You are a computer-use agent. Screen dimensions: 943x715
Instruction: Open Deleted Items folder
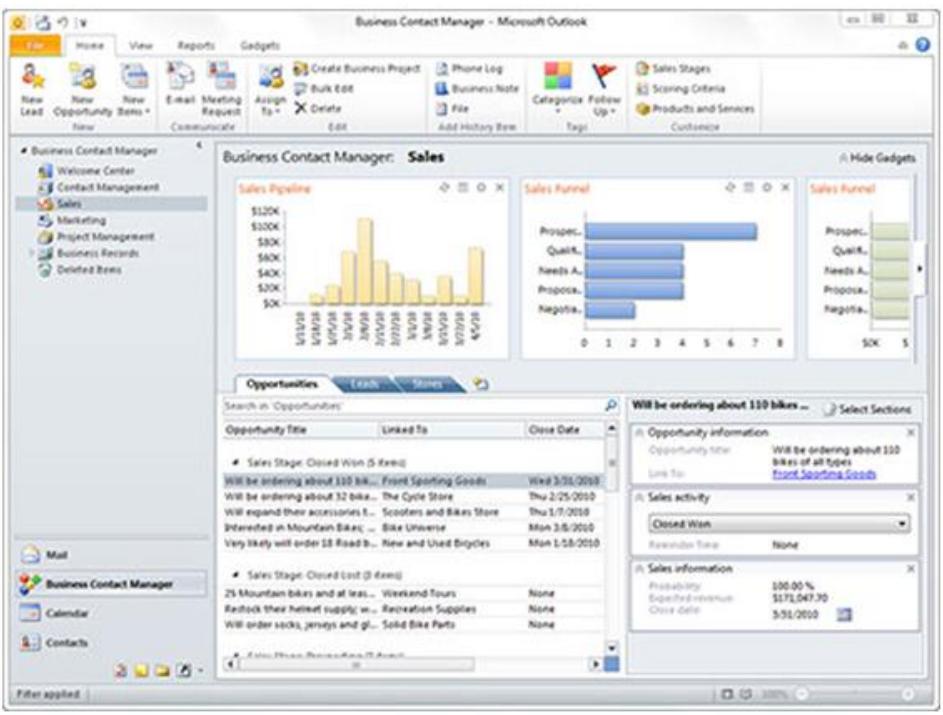point(80,269)
